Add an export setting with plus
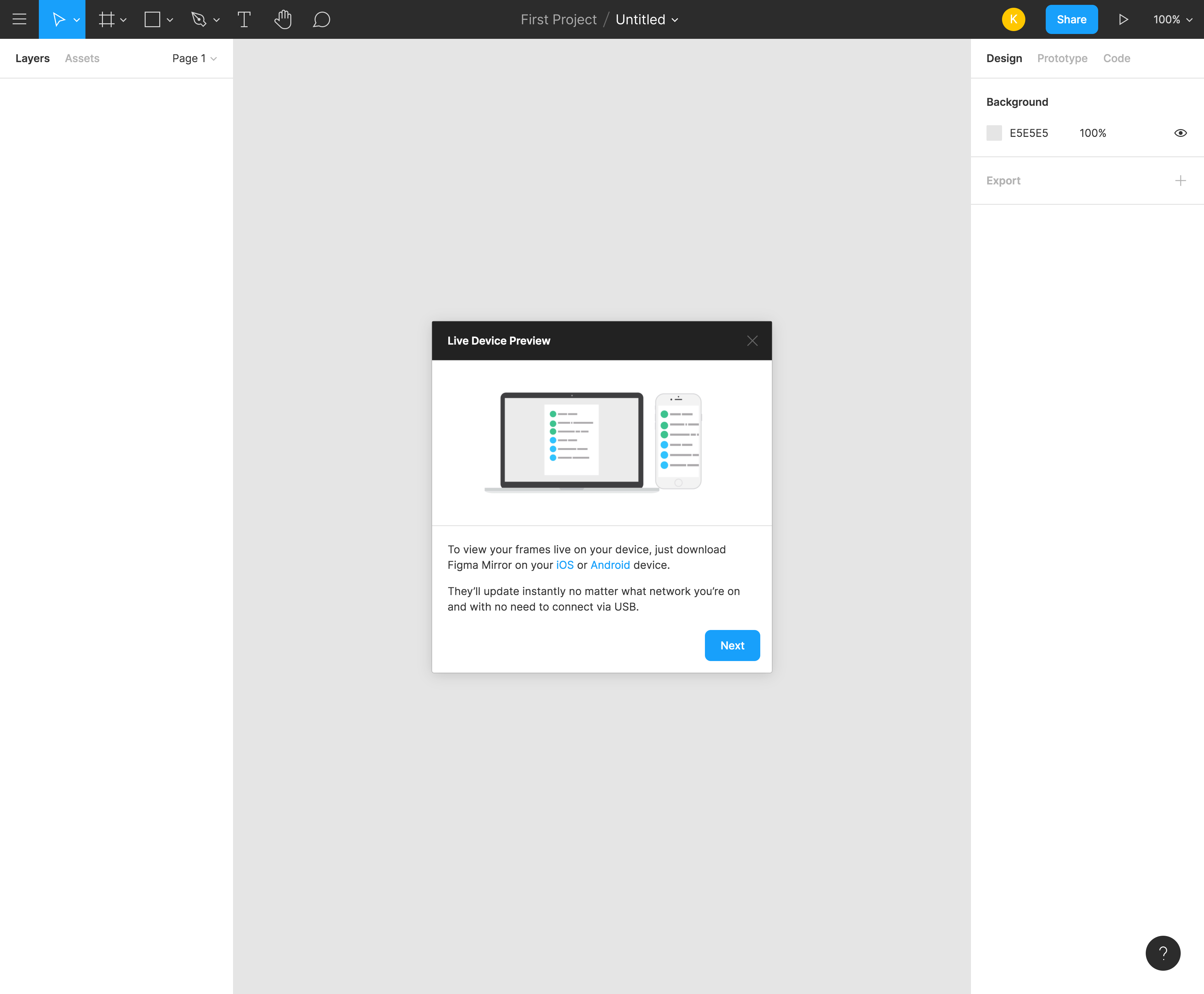 point(1180,181)
